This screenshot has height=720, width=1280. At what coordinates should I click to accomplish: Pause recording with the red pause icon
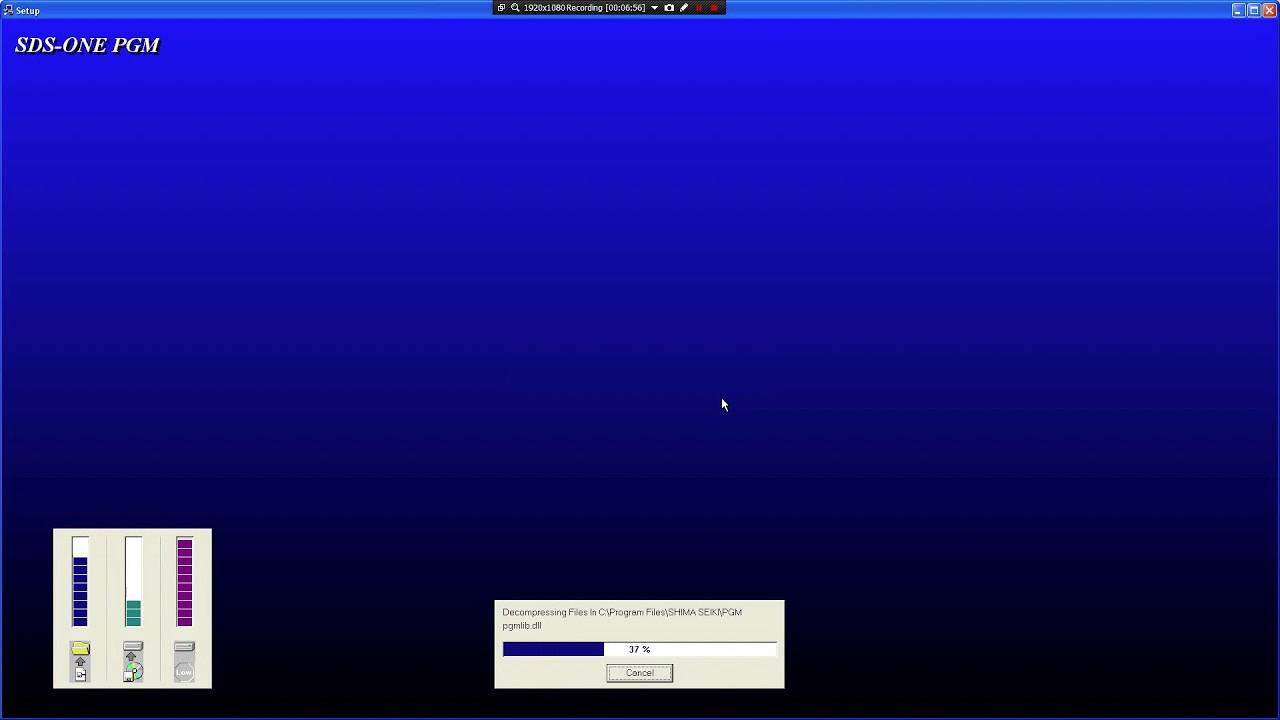coord(699,8)
